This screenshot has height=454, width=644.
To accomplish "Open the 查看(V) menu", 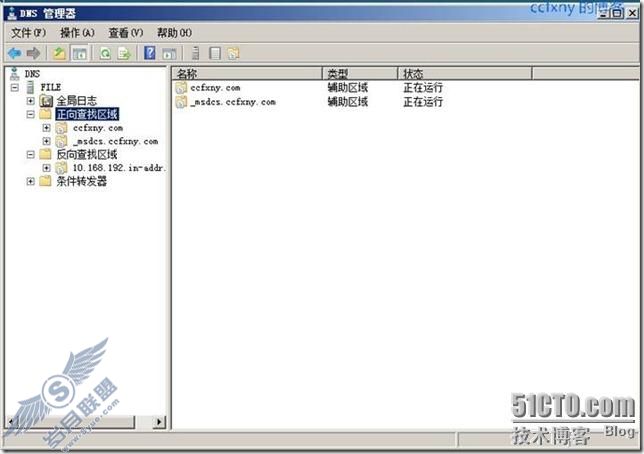I will click(126, 33).
